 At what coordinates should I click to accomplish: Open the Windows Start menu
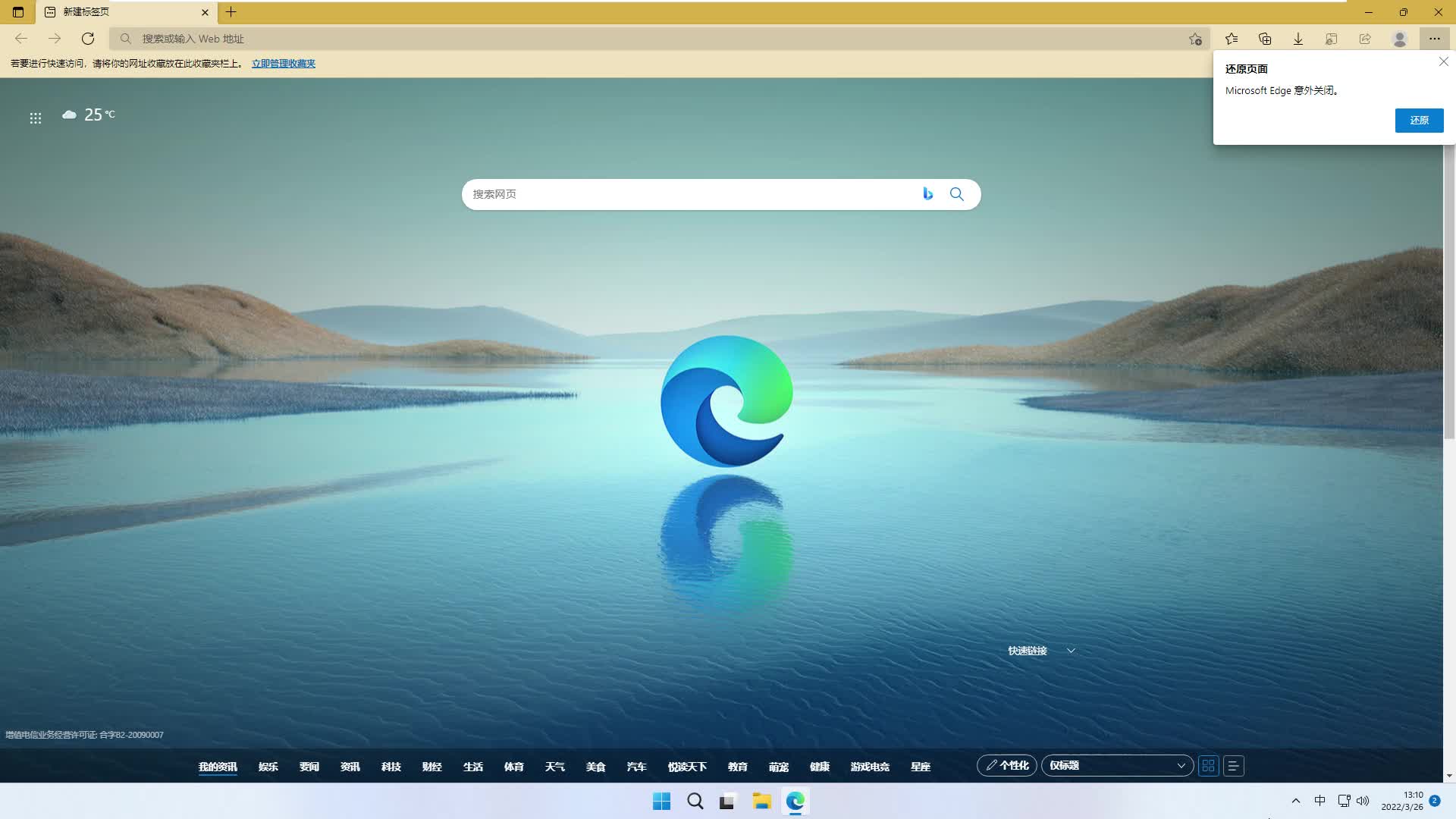(661, 802)
